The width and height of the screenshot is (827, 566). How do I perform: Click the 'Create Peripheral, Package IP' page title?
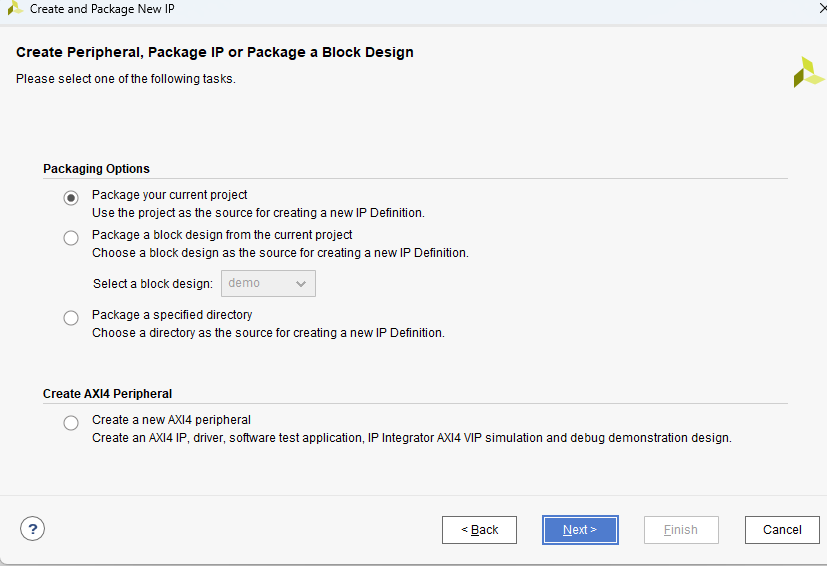(215, 52)
